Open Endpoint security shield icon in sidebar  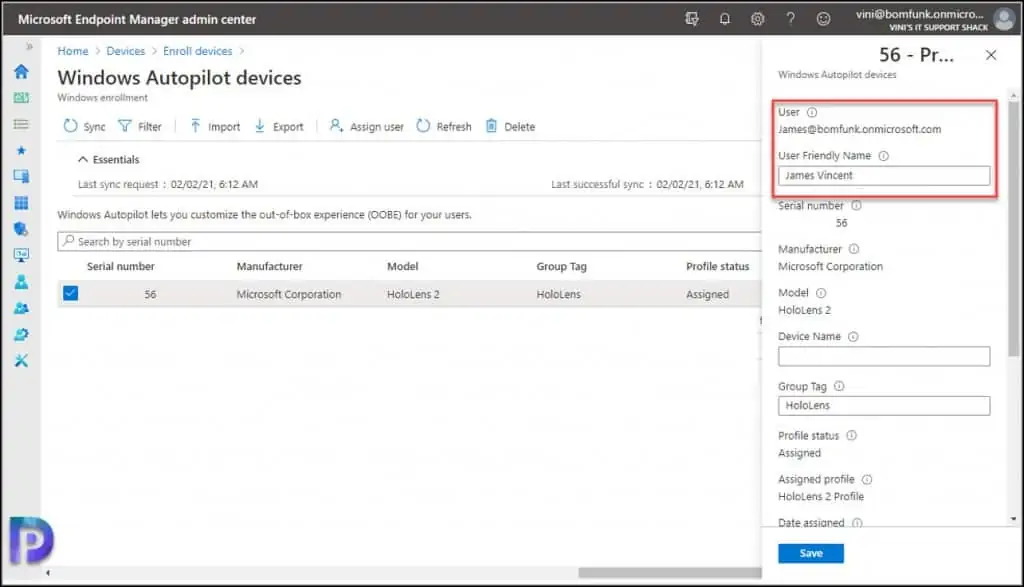[21, 229]
